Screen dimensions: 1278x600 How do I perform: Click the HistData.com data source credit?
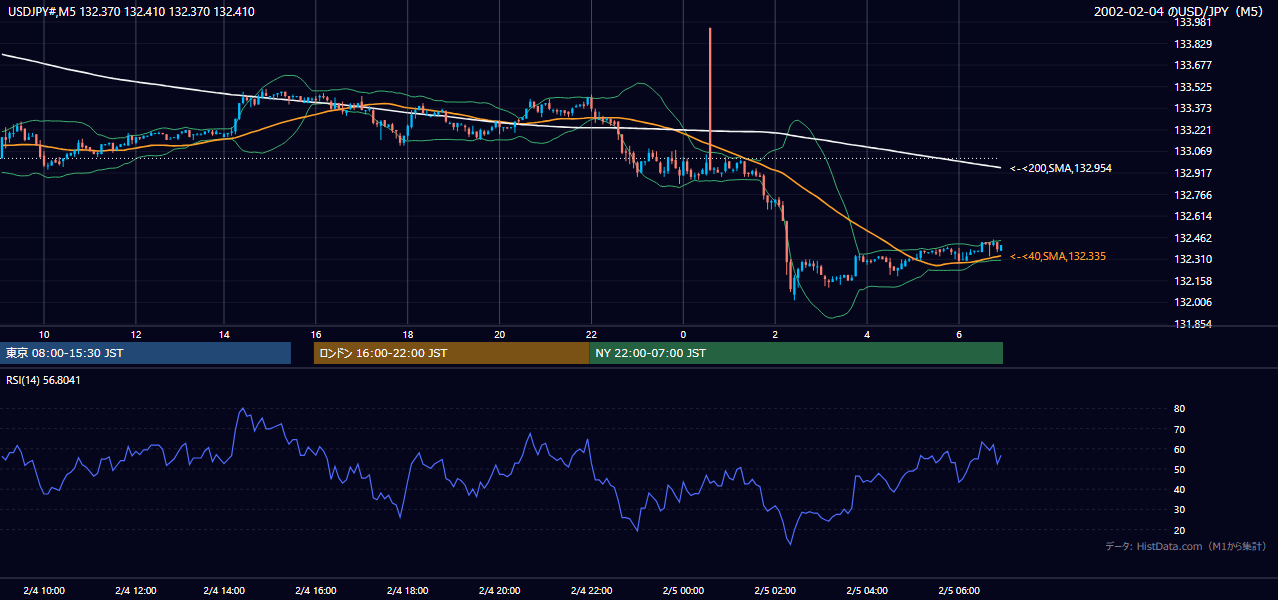1185,546
